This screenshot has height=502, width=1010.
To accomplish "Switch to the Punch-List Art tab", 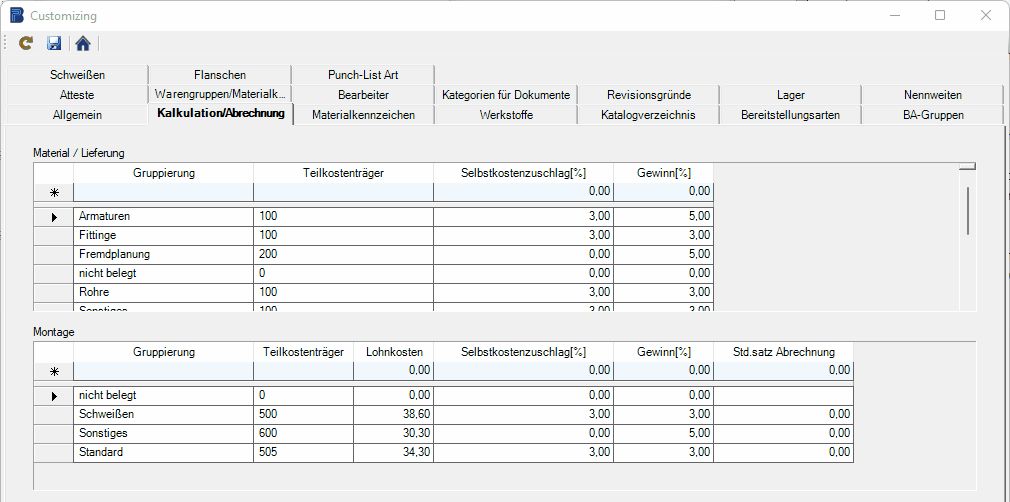I will (x=362, y=75).
